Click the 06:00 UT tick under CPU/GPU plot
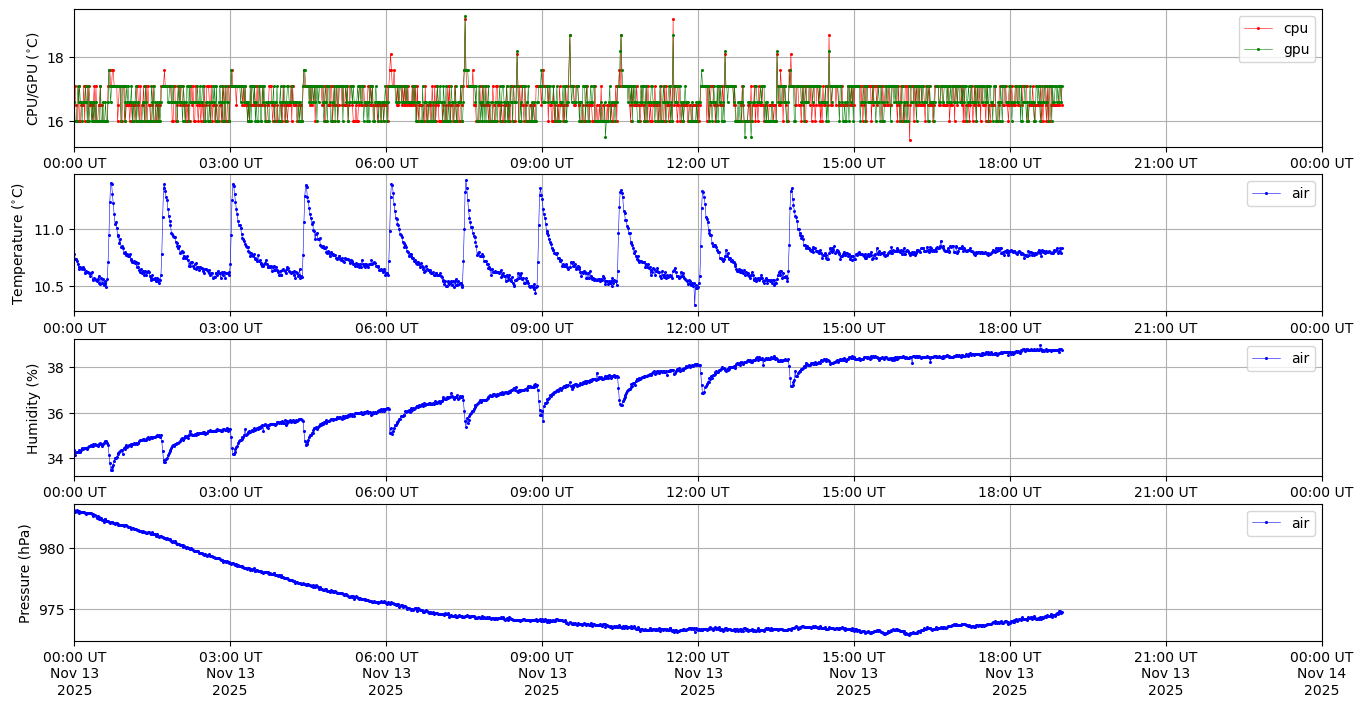The image size is (1363, 707). [385, 163]
